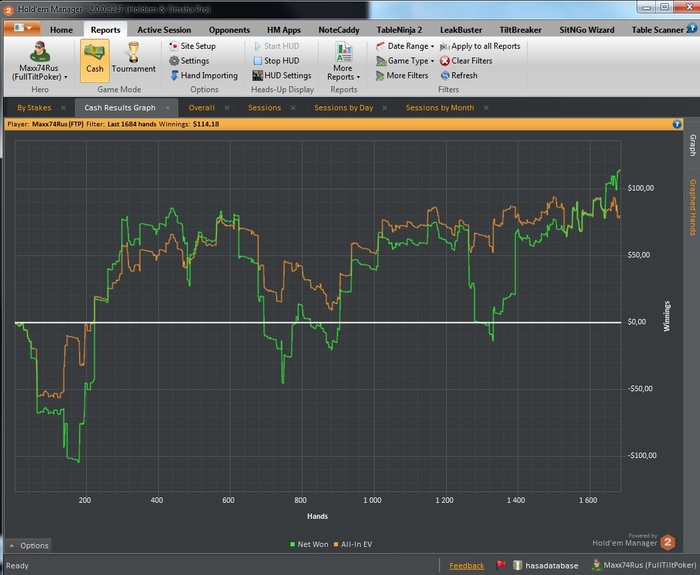700x575 pixels.
Task: Open the Overall report tab
Action: [x=201, y=108]
